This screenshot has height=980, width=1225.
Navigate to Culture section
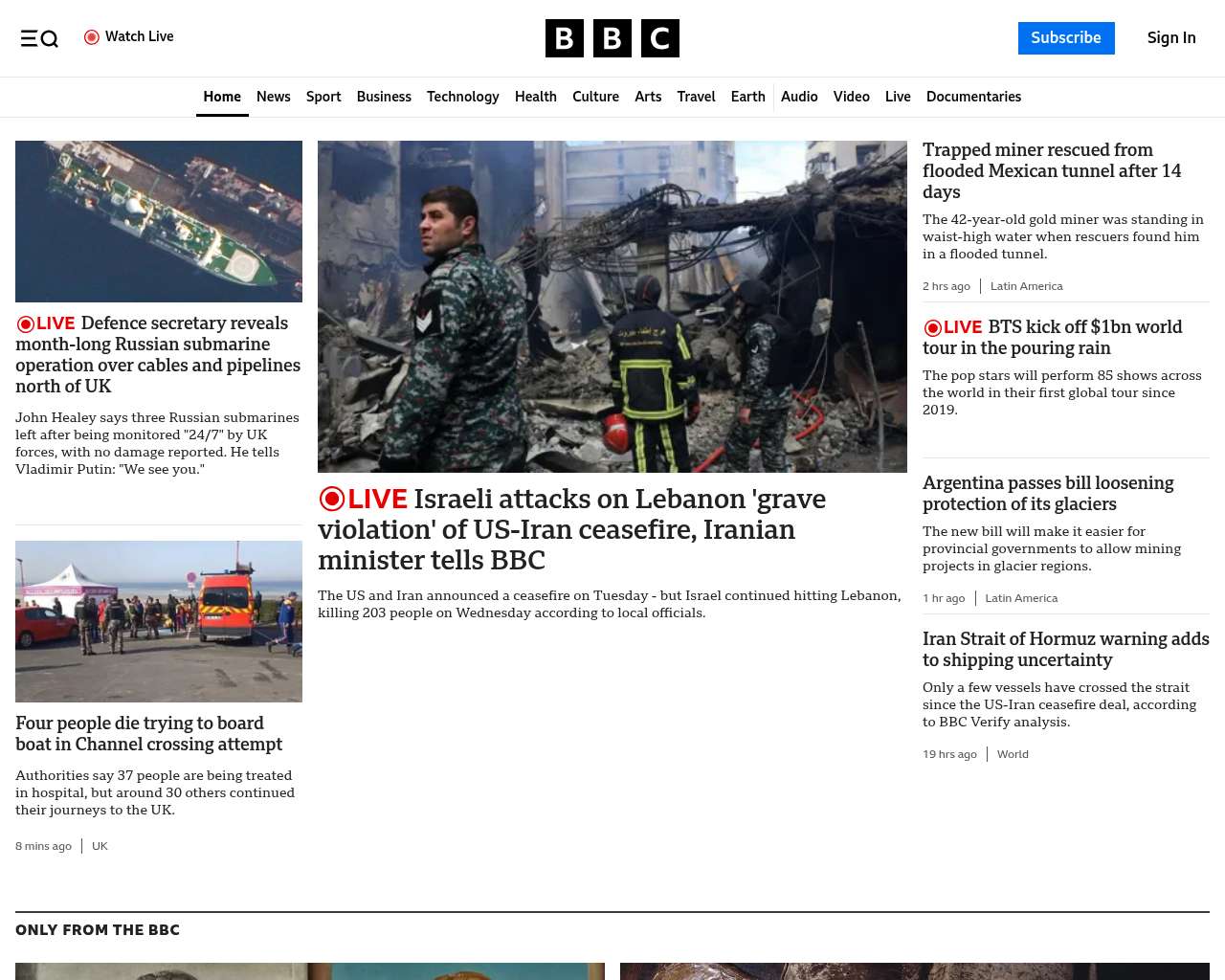coord(595,97)
